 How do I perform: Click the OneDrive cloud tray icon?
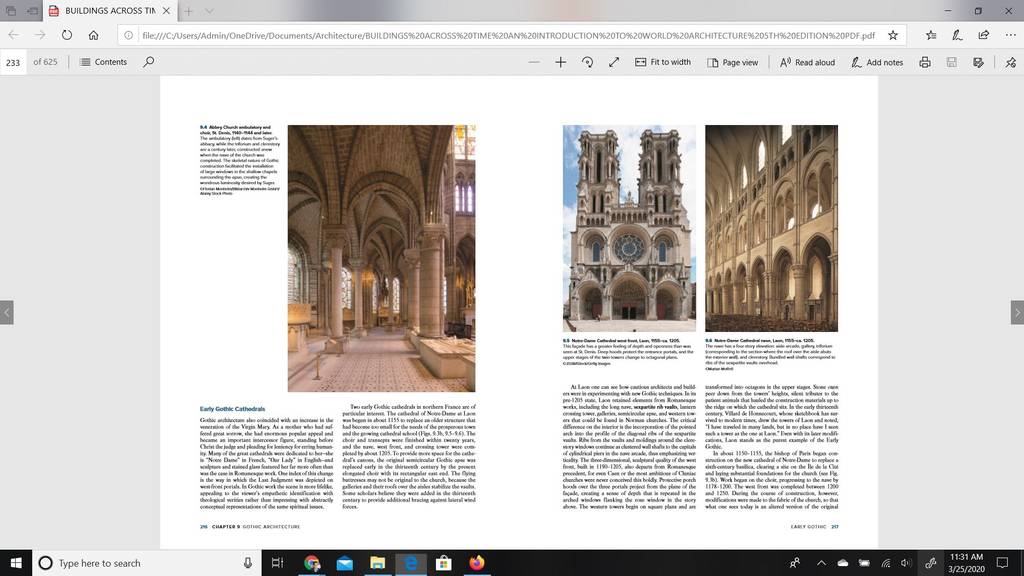843,563
